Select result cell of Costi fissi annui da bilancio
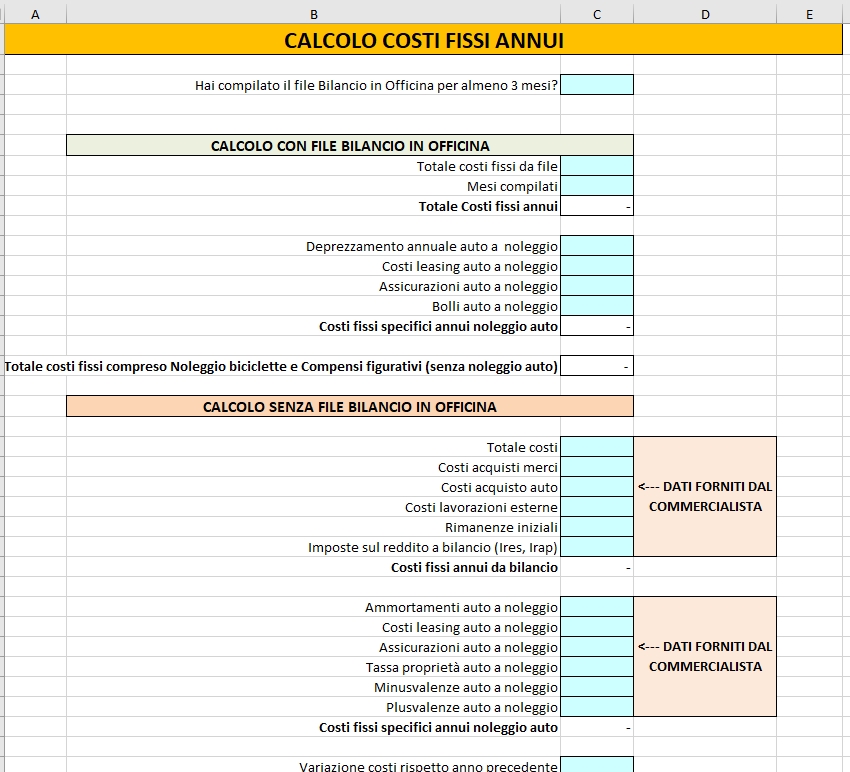 click(597, 567)
